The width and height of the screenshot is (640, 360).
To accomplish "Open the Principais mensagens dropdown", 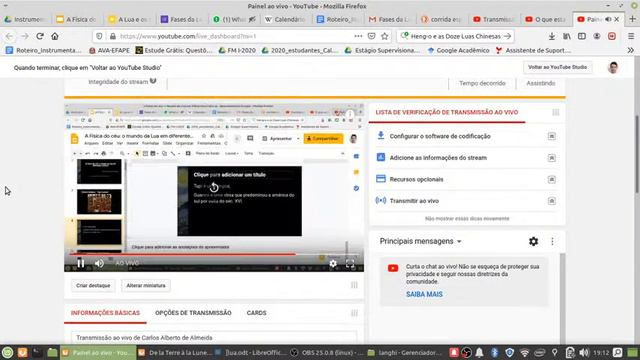I will coord(420,241).
